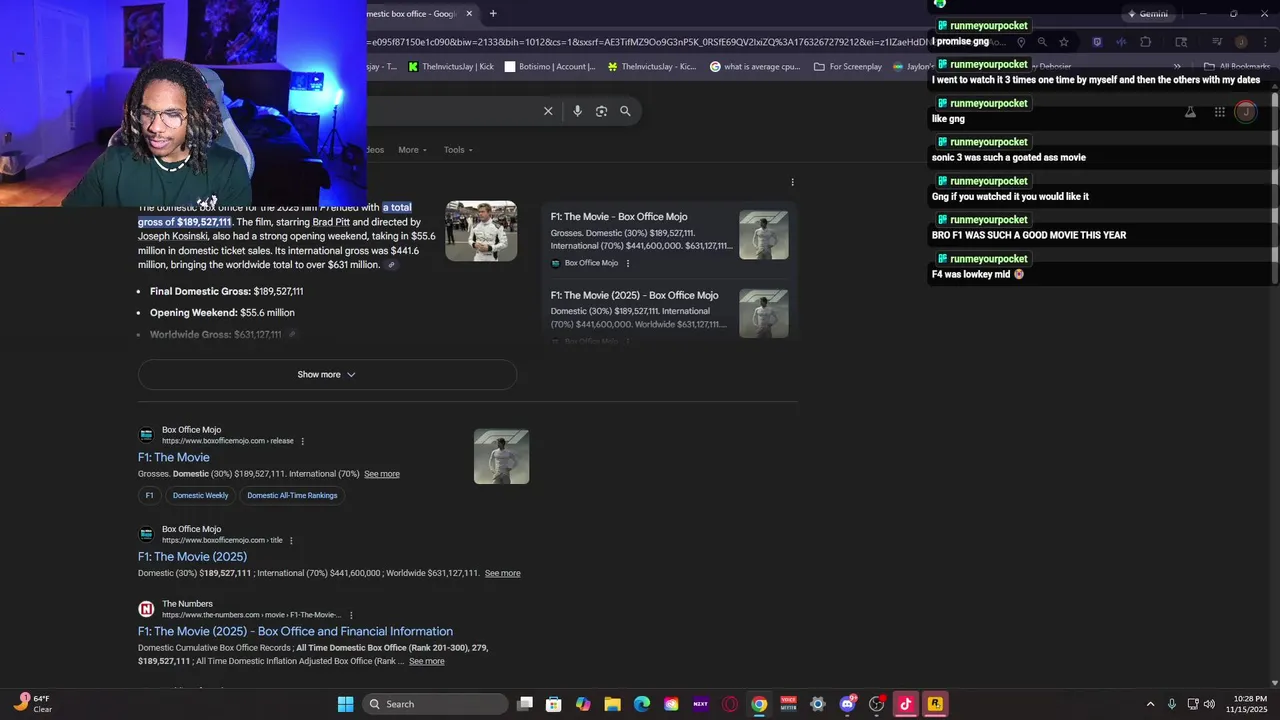The height and width of the screenshot is (720, 1280).
Task: Open Gemini button in Chrome title bar
Action: [1147, 14]
